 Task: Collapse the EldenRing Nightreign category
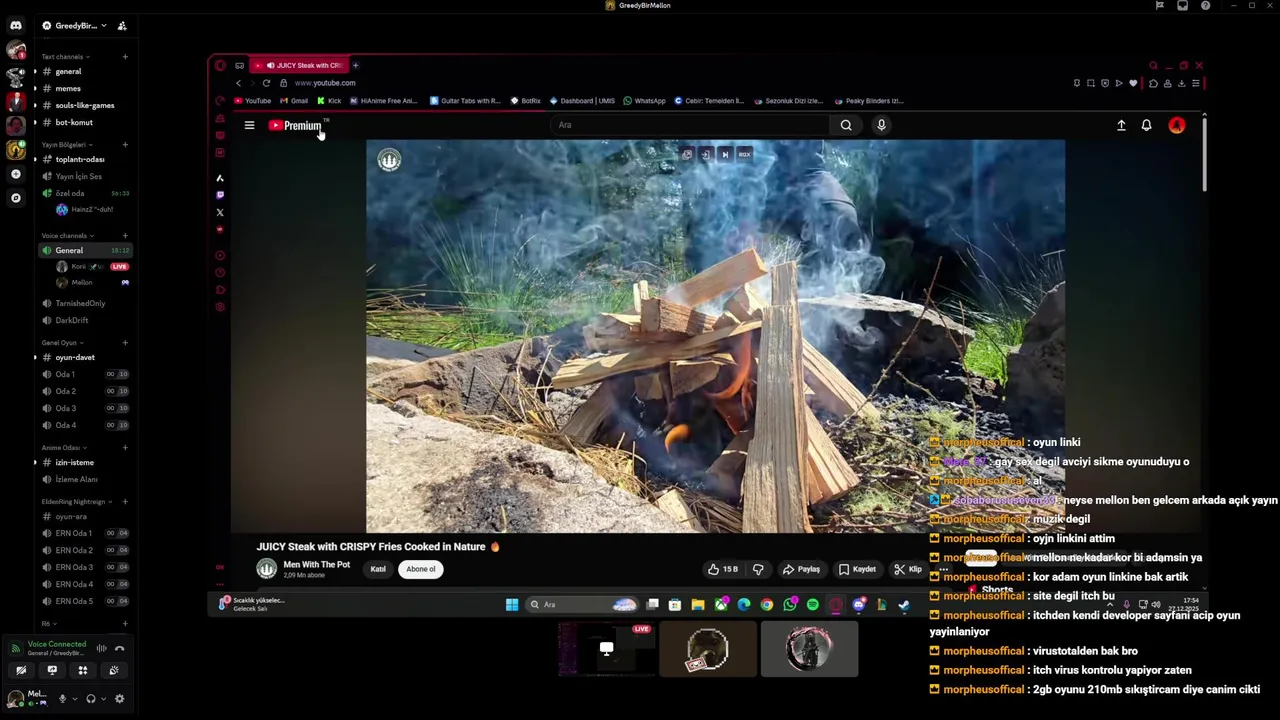coord(76,501)
